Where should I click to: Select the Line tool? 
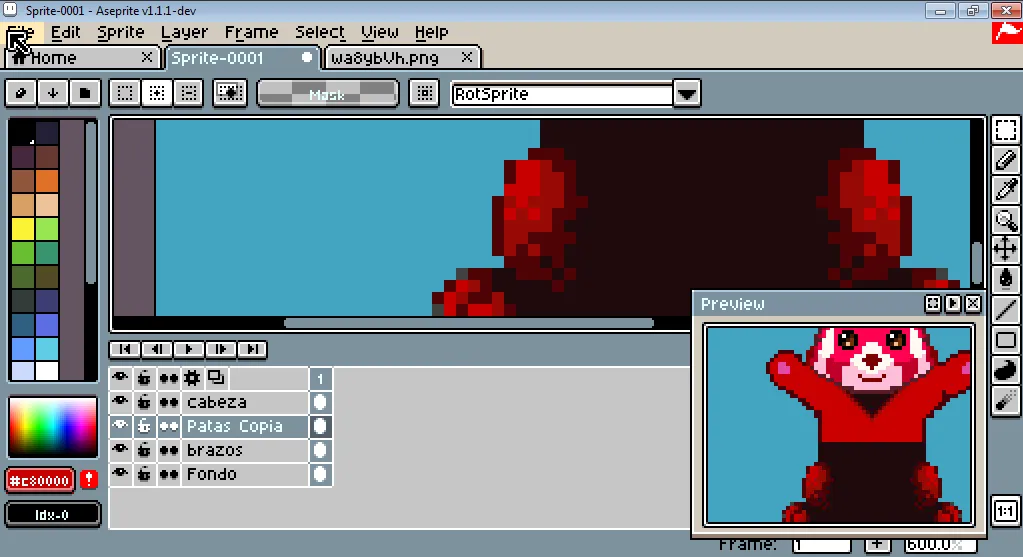pyautogui.click(x=1005, y=309)
